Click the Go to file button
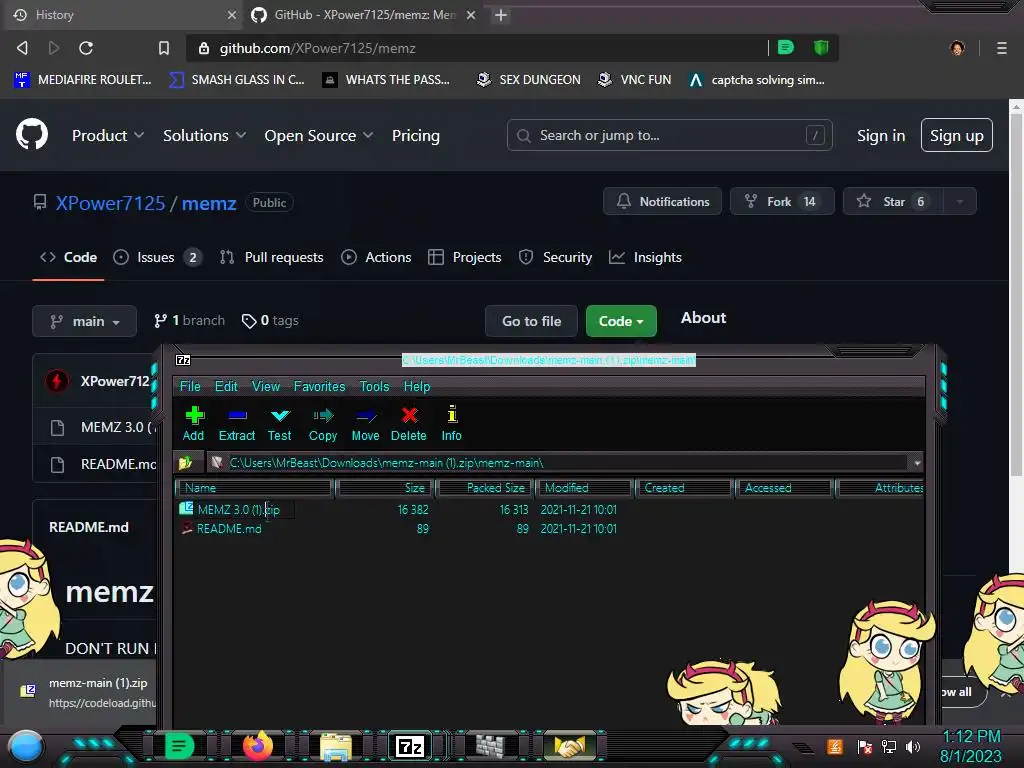This screenshot has width=1024, height=768. [x=532, y=321]
